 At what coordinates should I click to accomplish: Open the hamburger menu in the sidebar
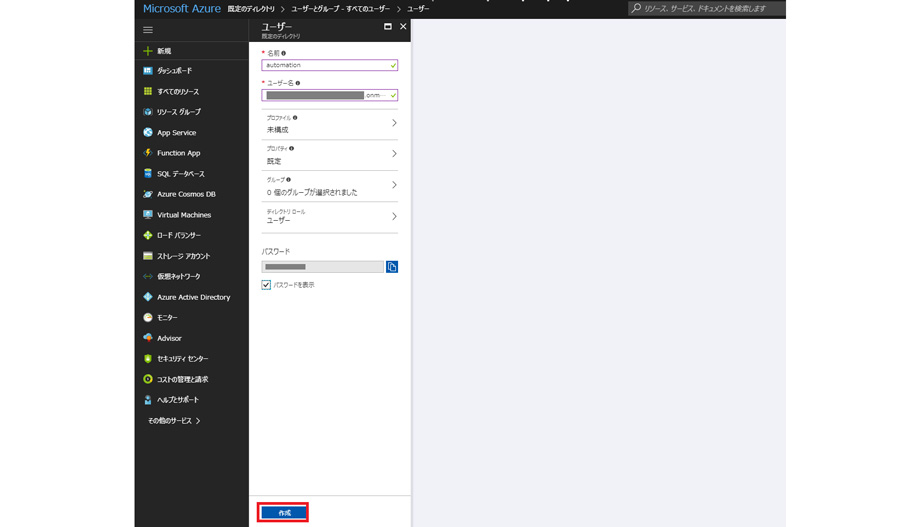pyautogui.click(x=148, y=29)
